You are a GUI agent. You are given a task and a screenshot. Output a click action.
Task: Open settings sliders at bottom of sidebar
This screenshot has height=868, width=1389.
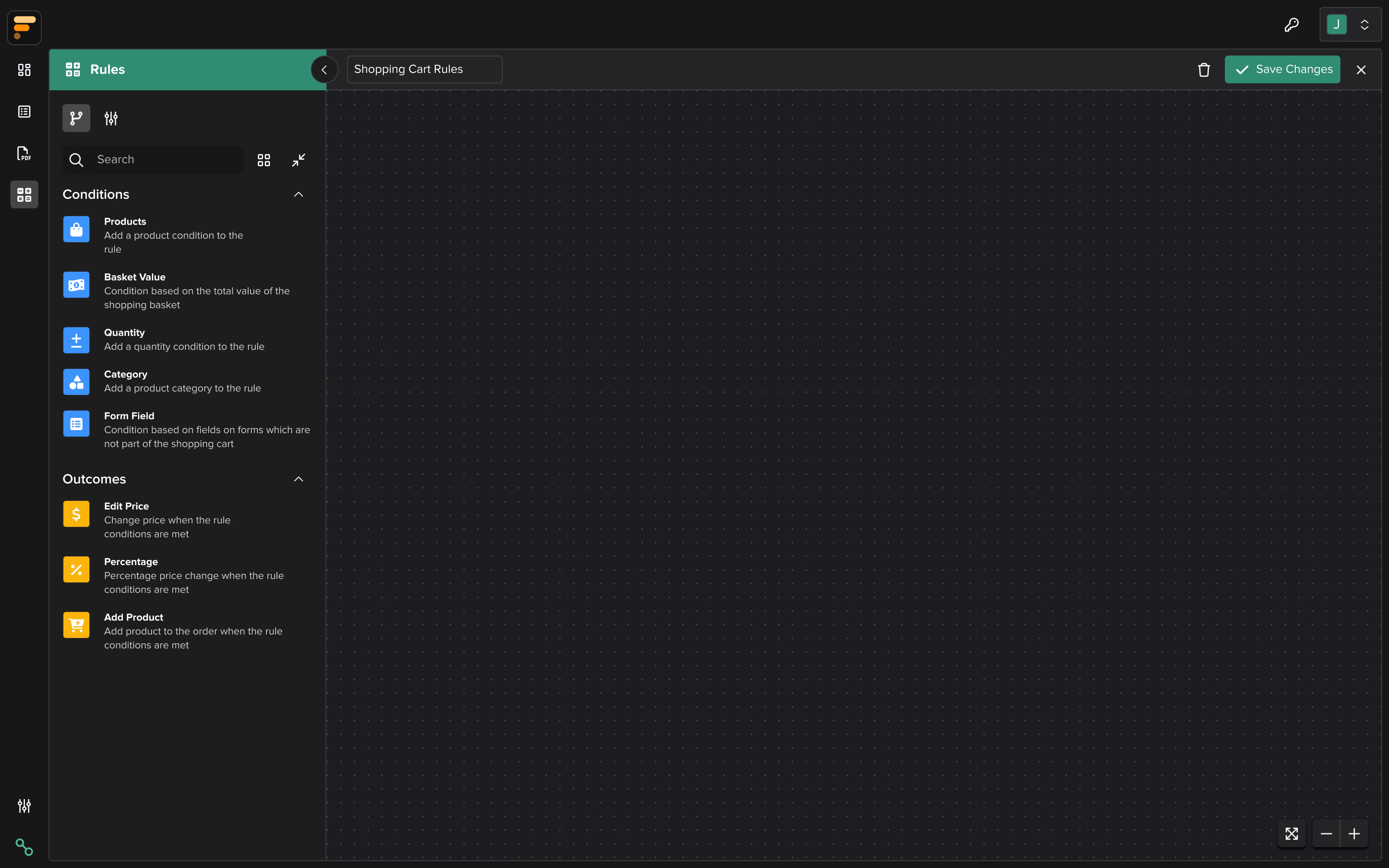[x=23, y=806]
